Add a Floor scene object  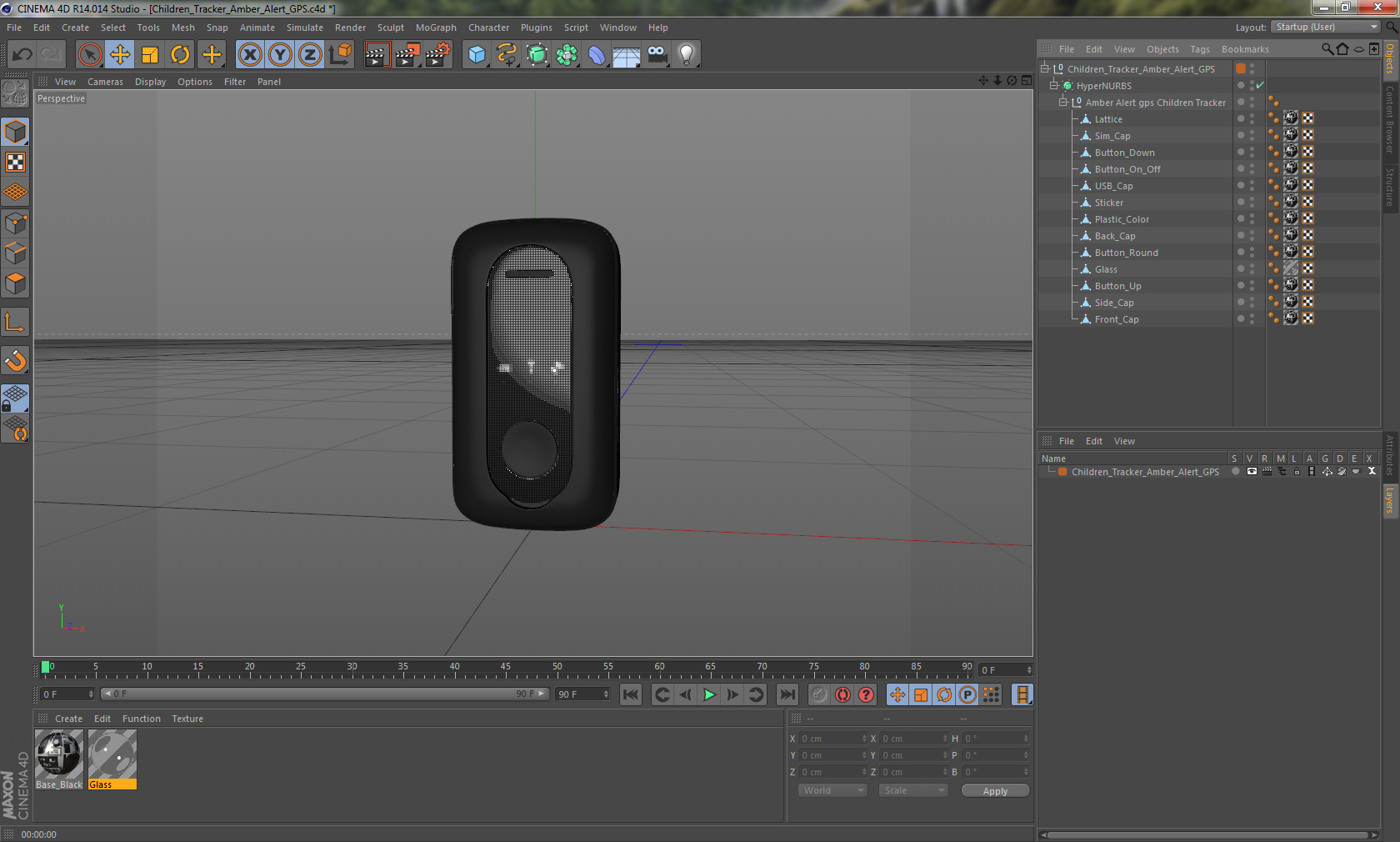627,55
